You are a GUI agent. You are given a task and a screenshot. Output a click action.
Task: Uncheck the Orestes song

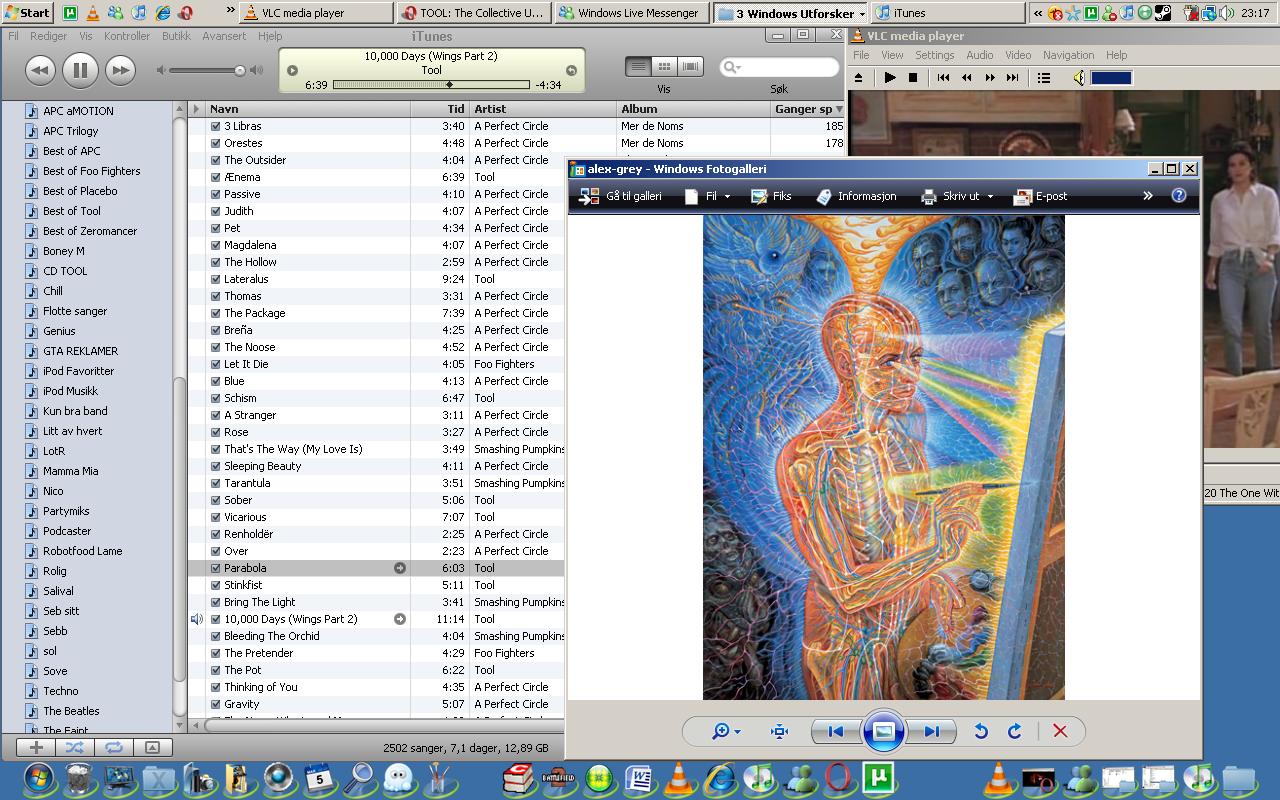pos(215,143)
